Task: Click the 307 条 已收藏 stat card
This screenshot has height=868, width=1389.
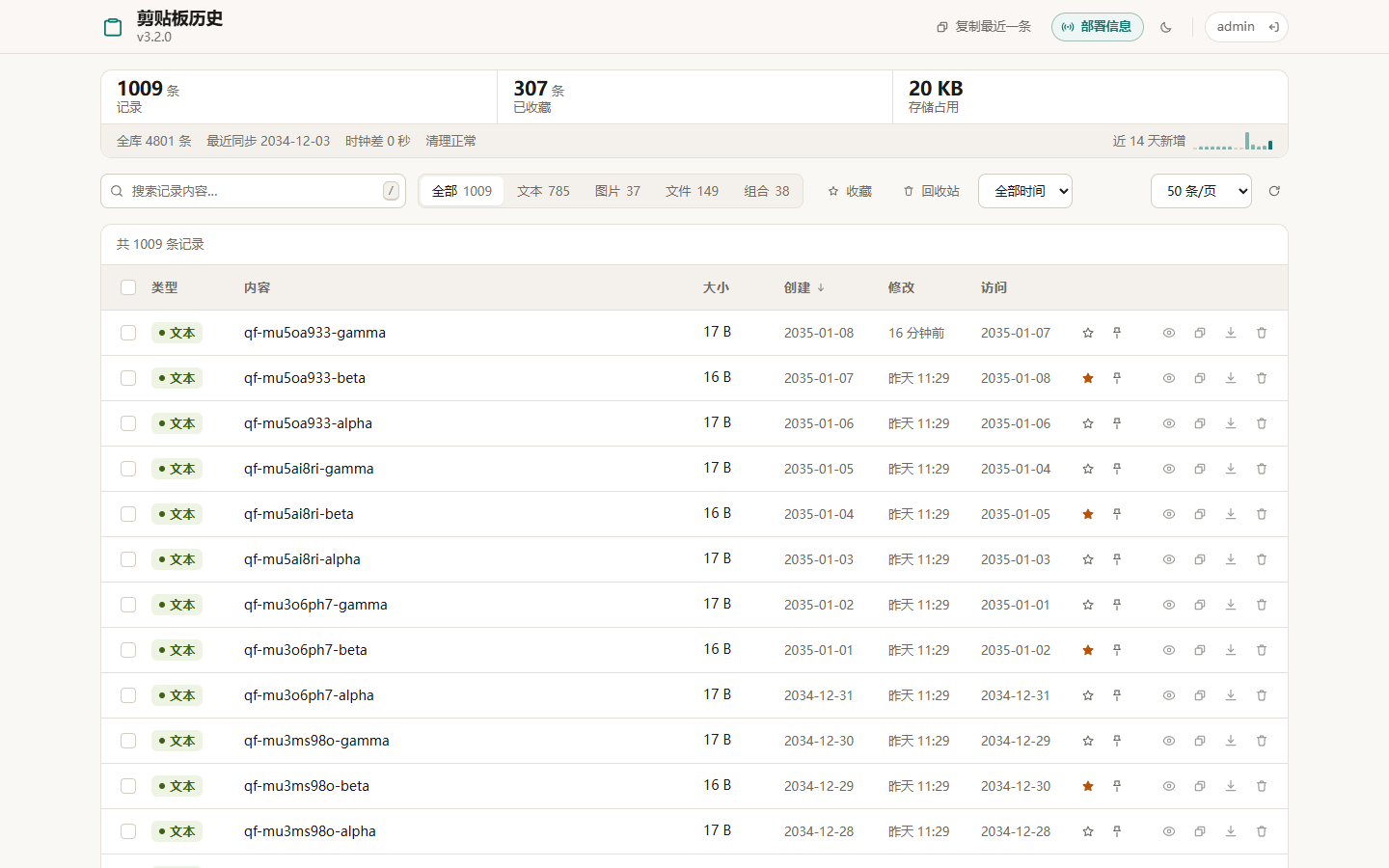Action: [x=694, y=96]
